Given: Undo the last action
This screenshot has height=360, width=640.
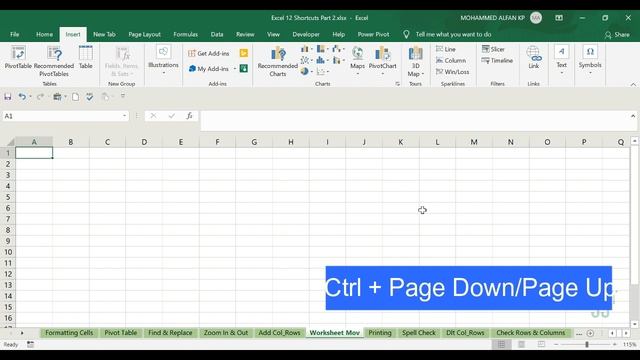Looking at the screenshot, I should click(x=22, y=97).
